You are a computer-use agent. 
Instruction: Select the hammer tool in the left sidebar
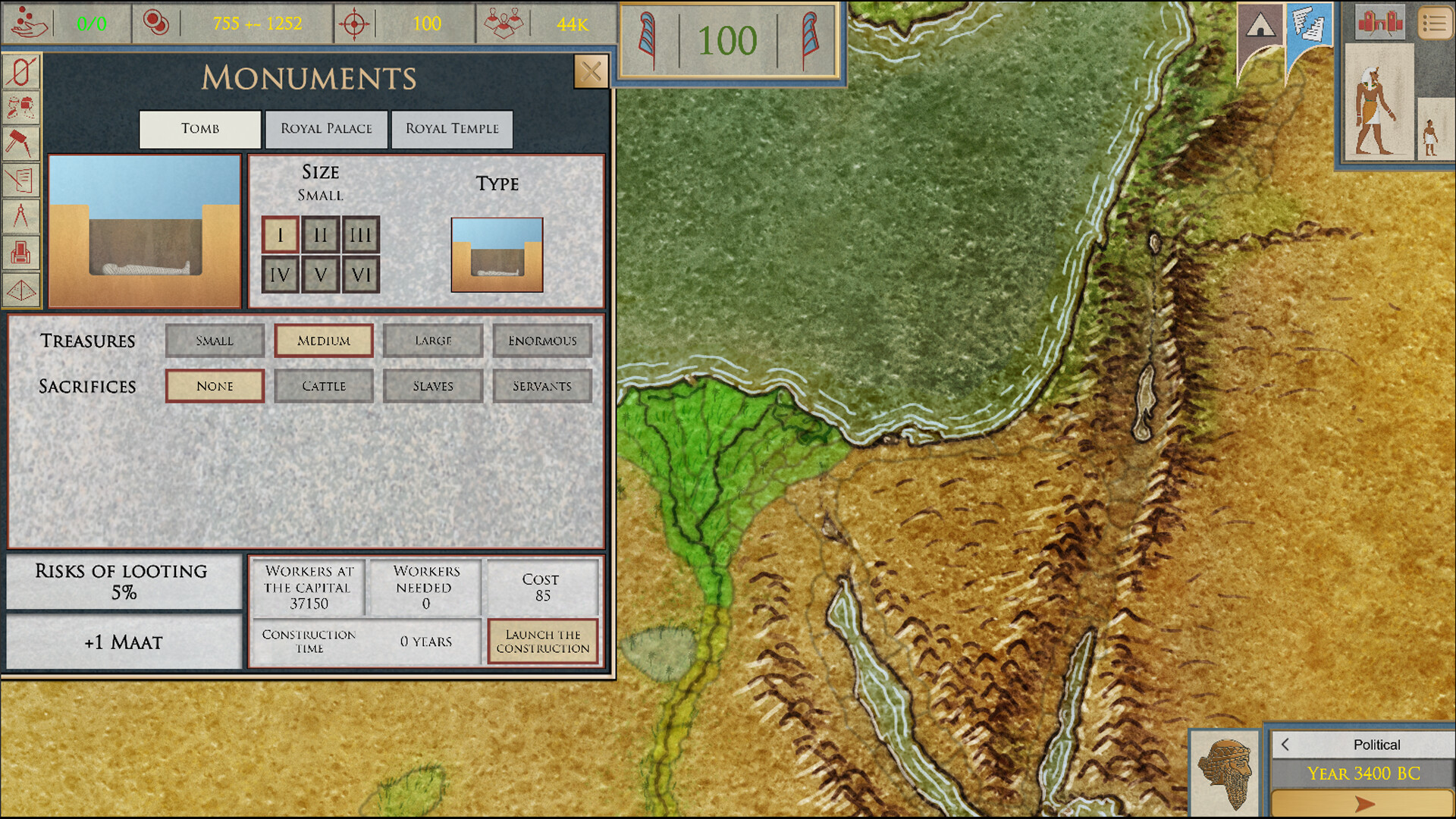22,143
